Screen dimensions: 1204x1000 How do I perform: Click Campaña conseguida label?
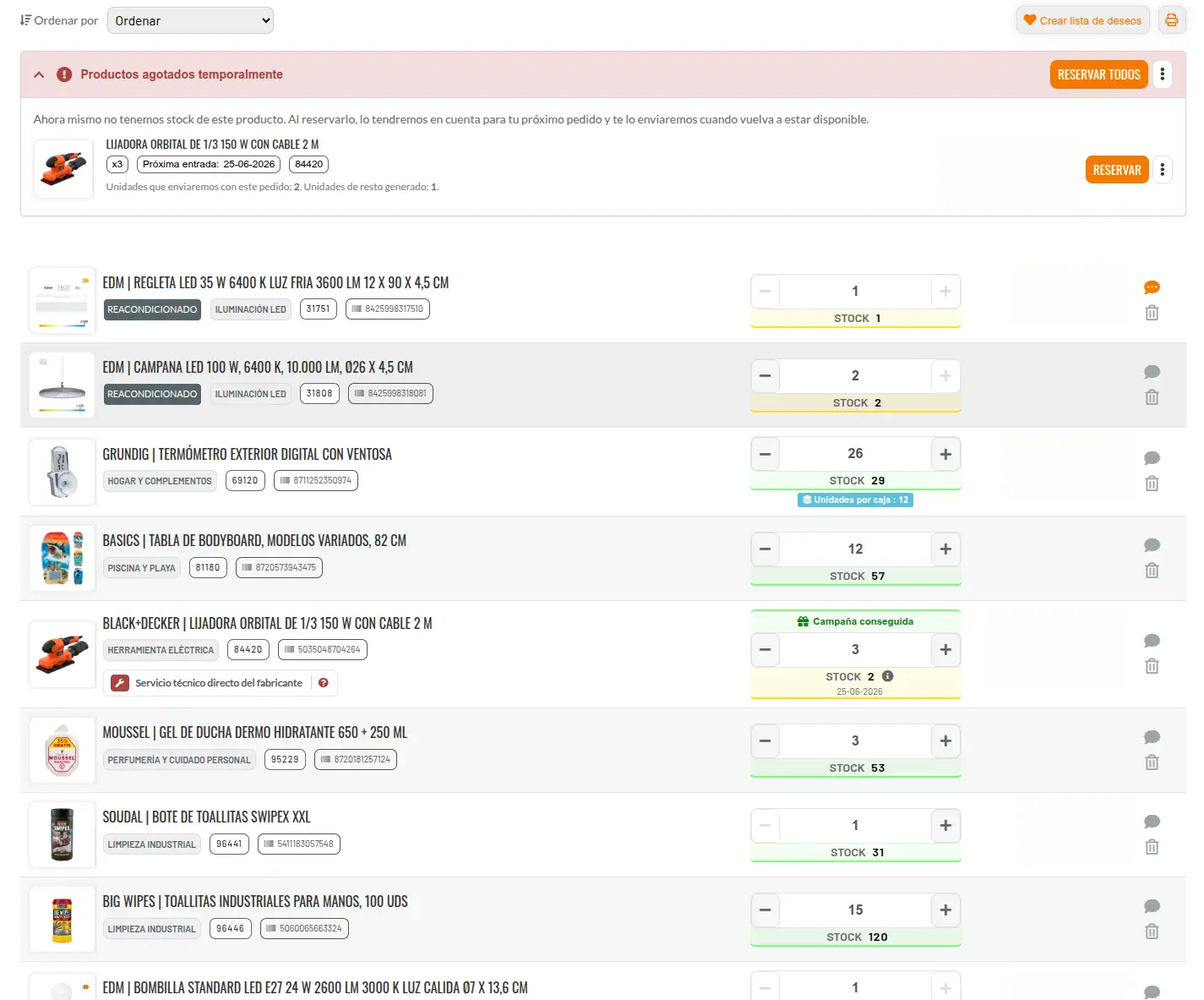[x=855, y=621]
